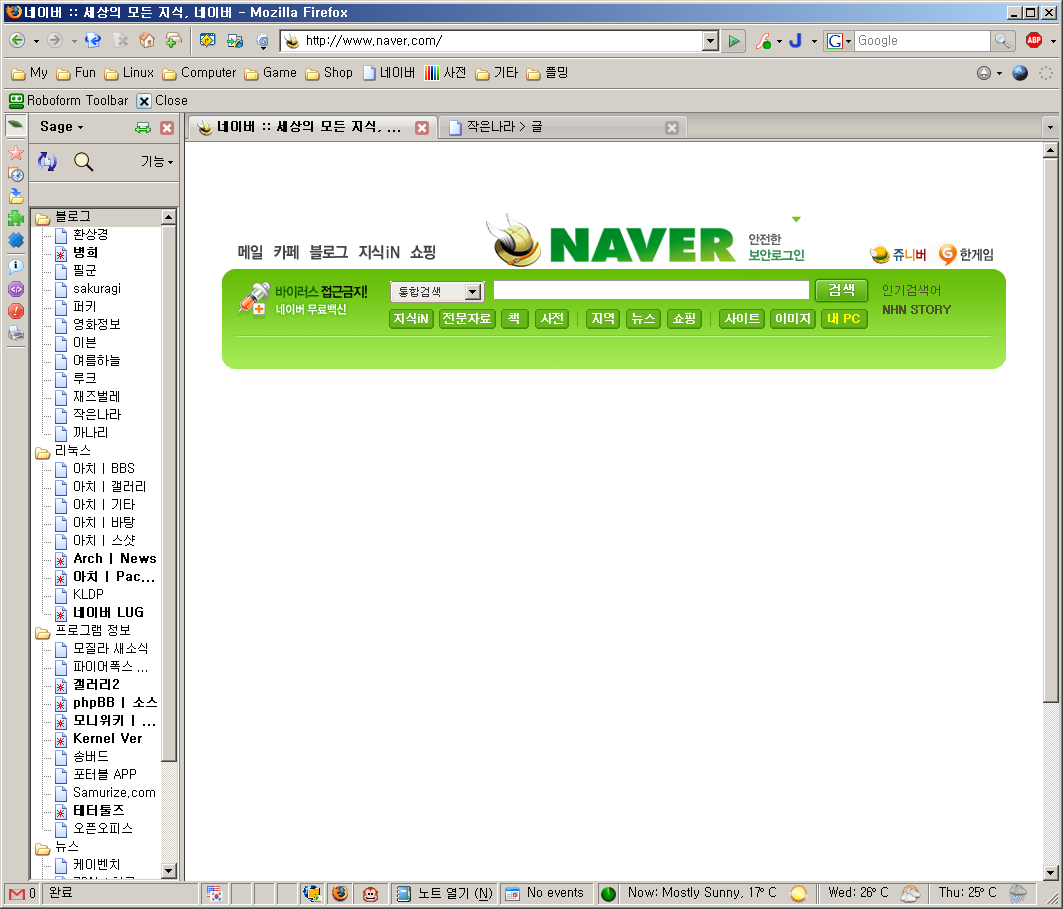This screenshot has height=909, width=1063.
Task: Open the Roboform Toolbar icon
Action: (16, 100)
